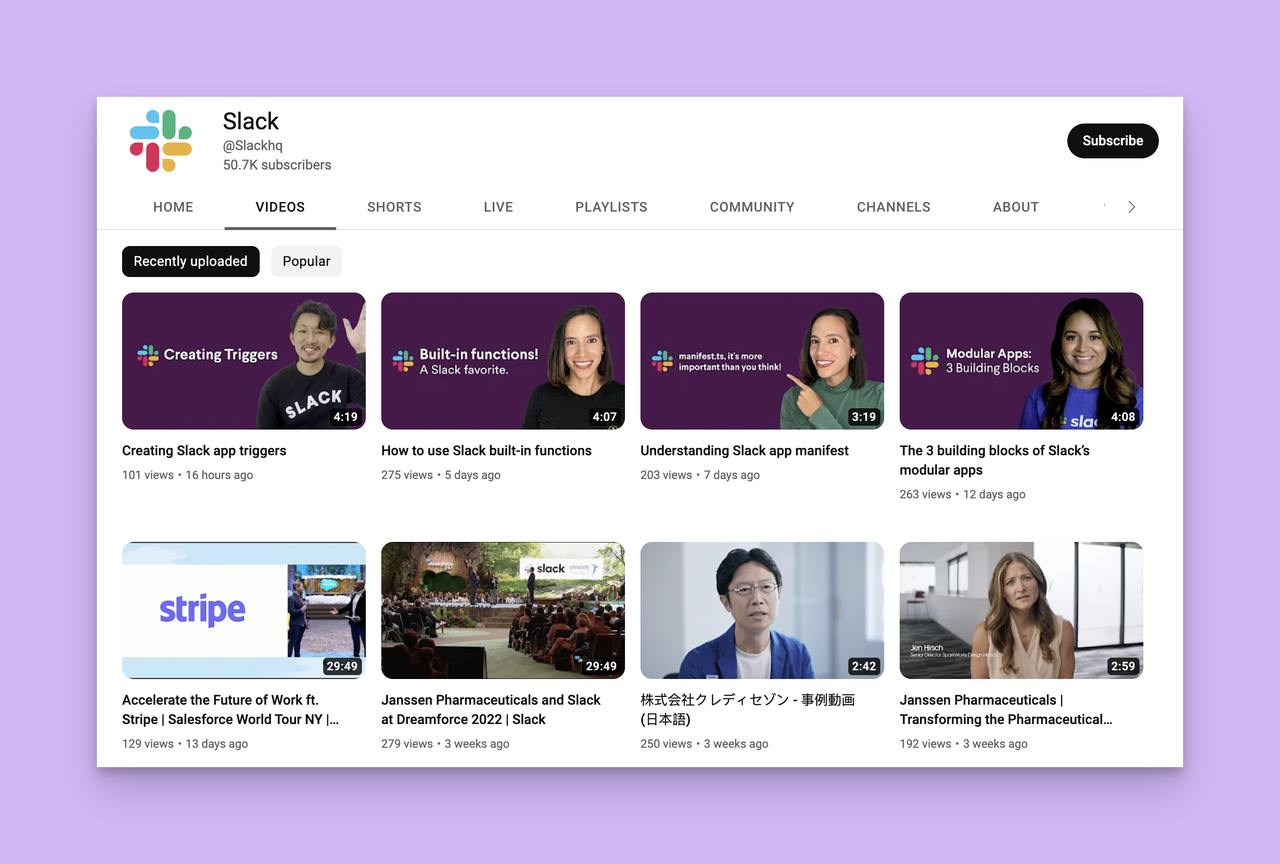Click title 'Understanding Slack app manifest'
Image resolution: width=1280 pixels, height=864 pixels.
coord(744,451)
